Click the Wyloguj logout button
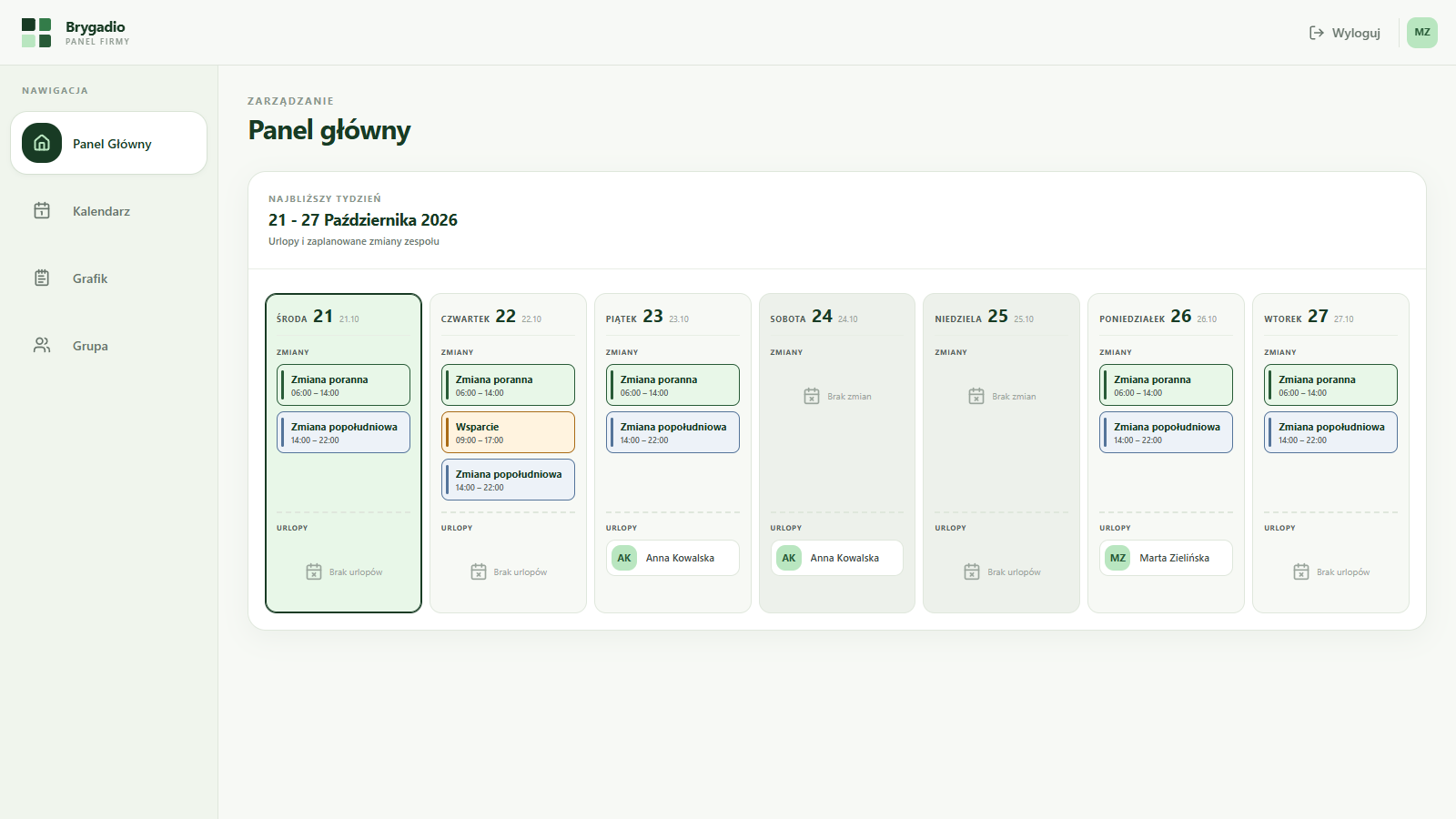The image size is (1456, 819). [x=1345, y=33]
